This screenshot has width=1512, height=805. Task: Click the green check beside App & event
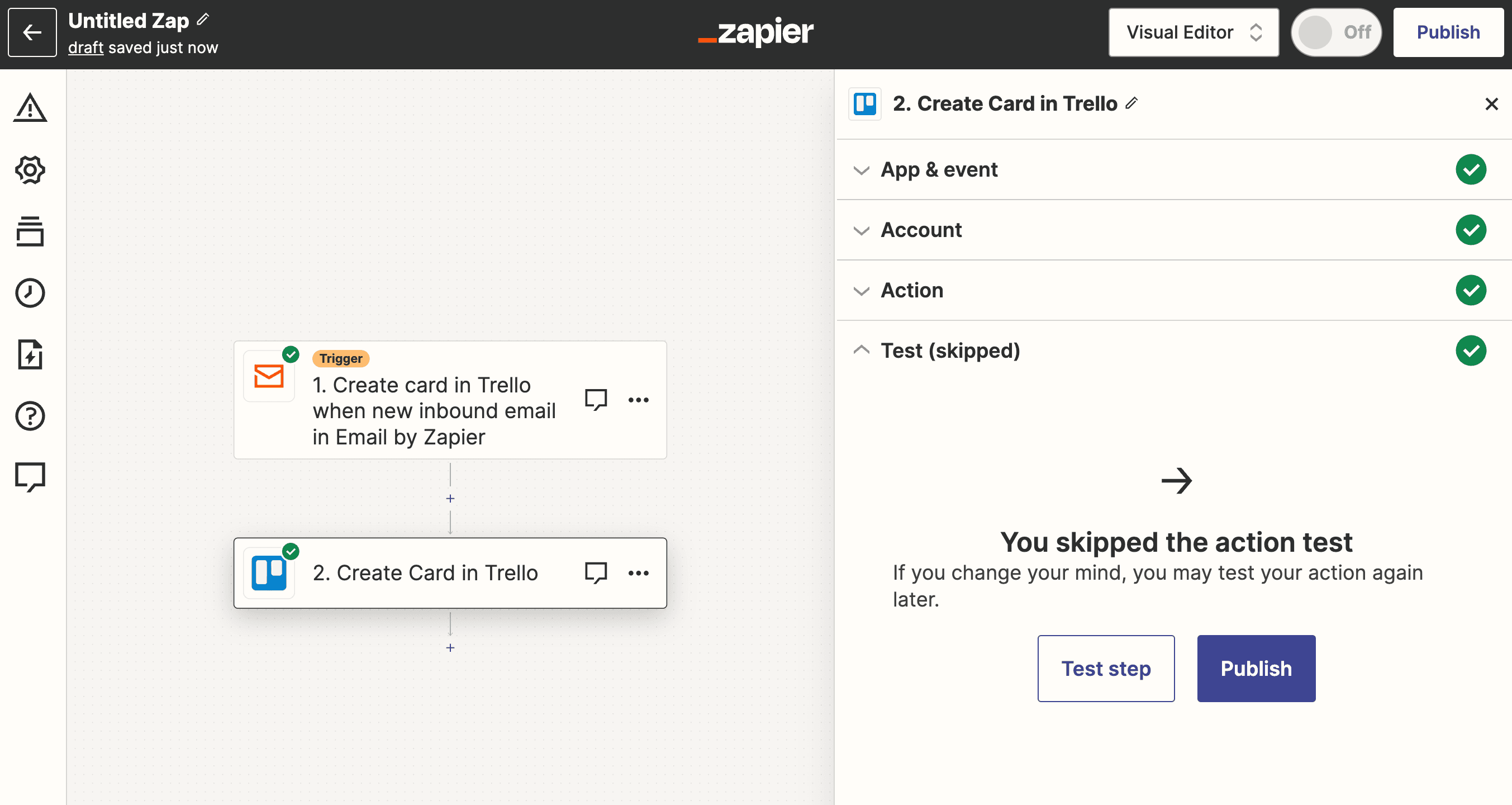pos(1471,169)
